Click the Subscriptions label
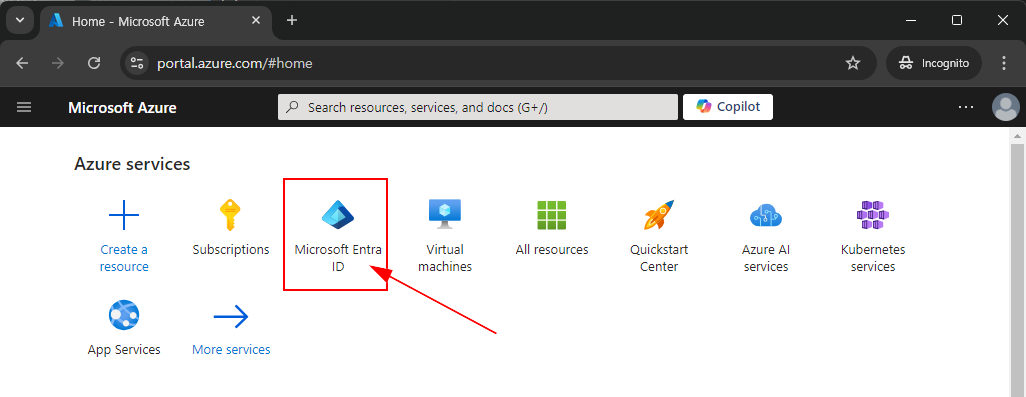Viewport: 1026px width, 397px height. click(231, 249)
